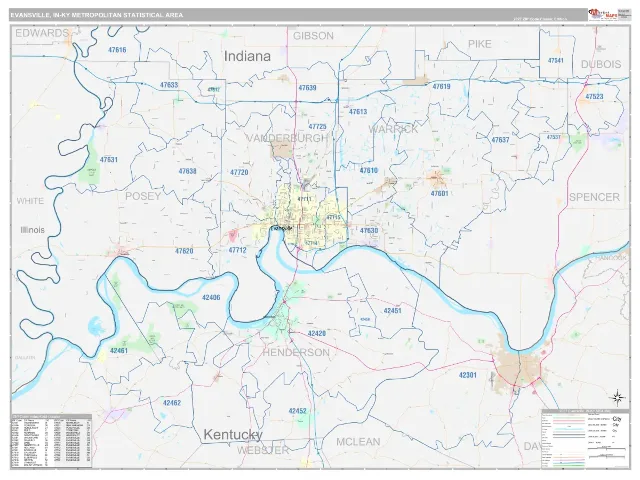Click the Market Maps logo at top right
Screen dimensions: 640x480
point(603,14)
